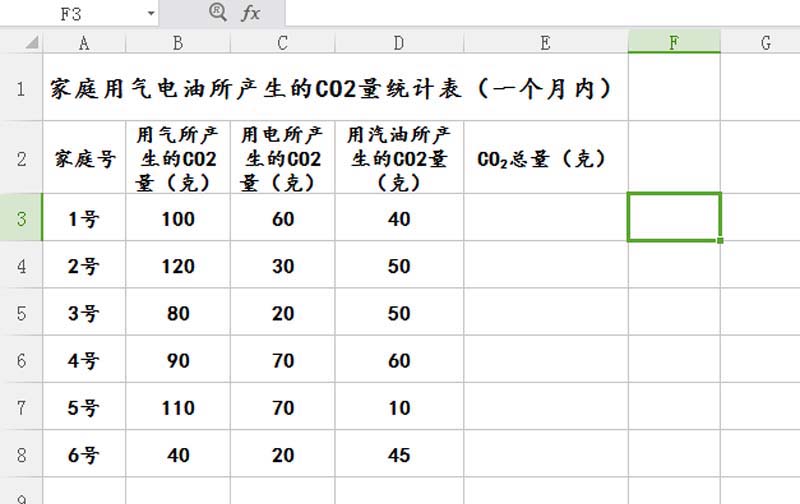Click gasoline value 50 in 3号 row
The height and width of the screenshot is (504, 800).
[399, 312]
